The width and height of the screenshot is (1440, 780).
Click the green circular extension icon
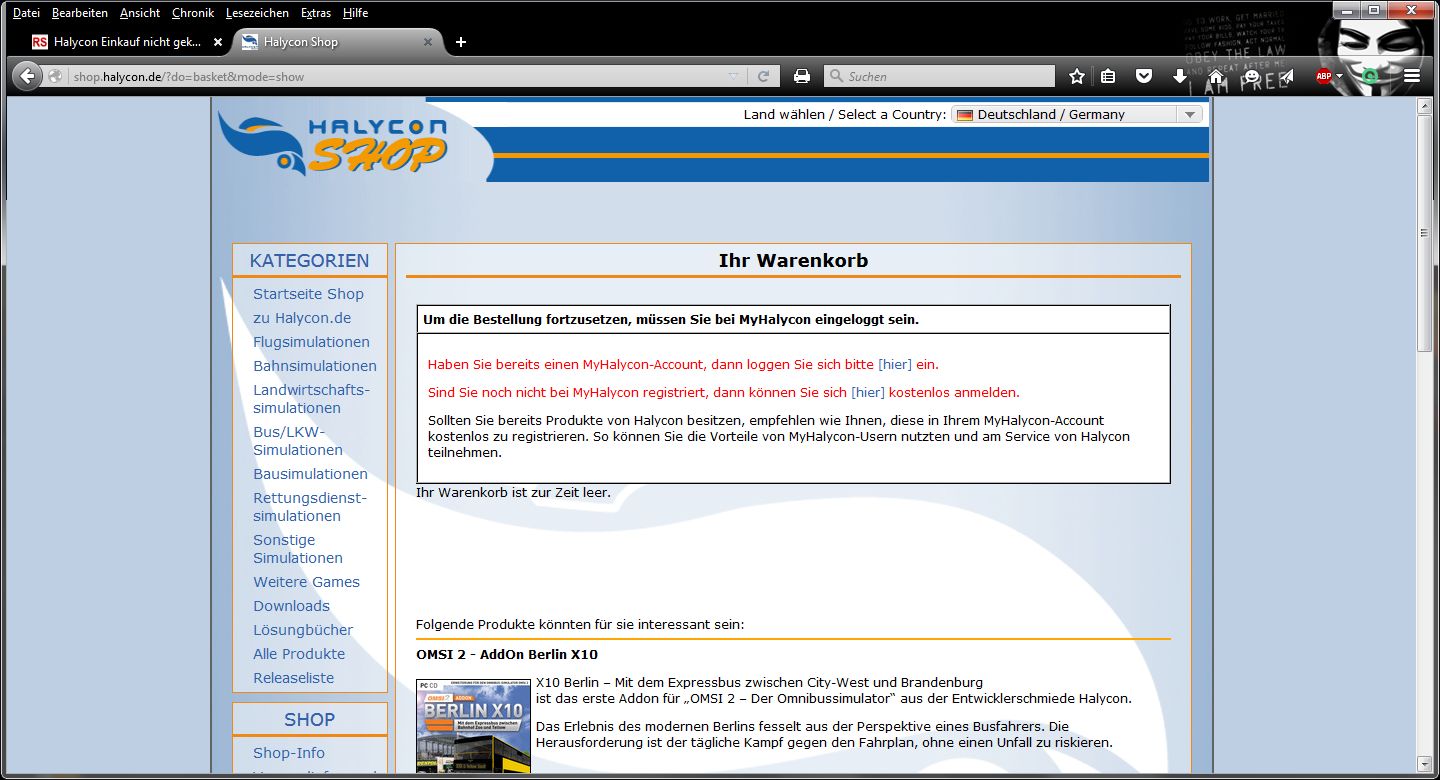pos(1370,76)
